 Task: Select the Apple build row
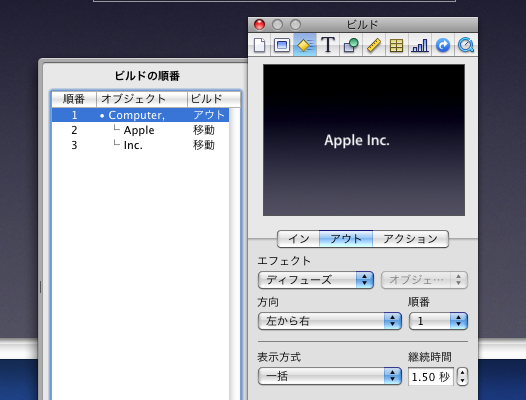click(x=141, y=130)
